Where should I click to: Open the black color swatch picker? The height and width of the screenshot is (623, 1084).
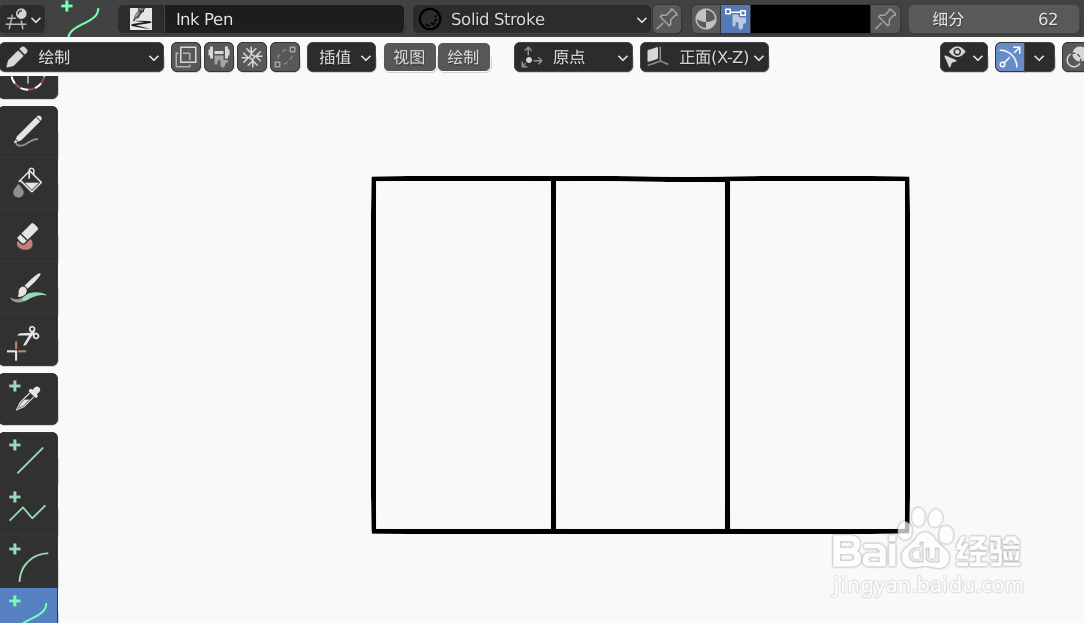coord(810,19)
